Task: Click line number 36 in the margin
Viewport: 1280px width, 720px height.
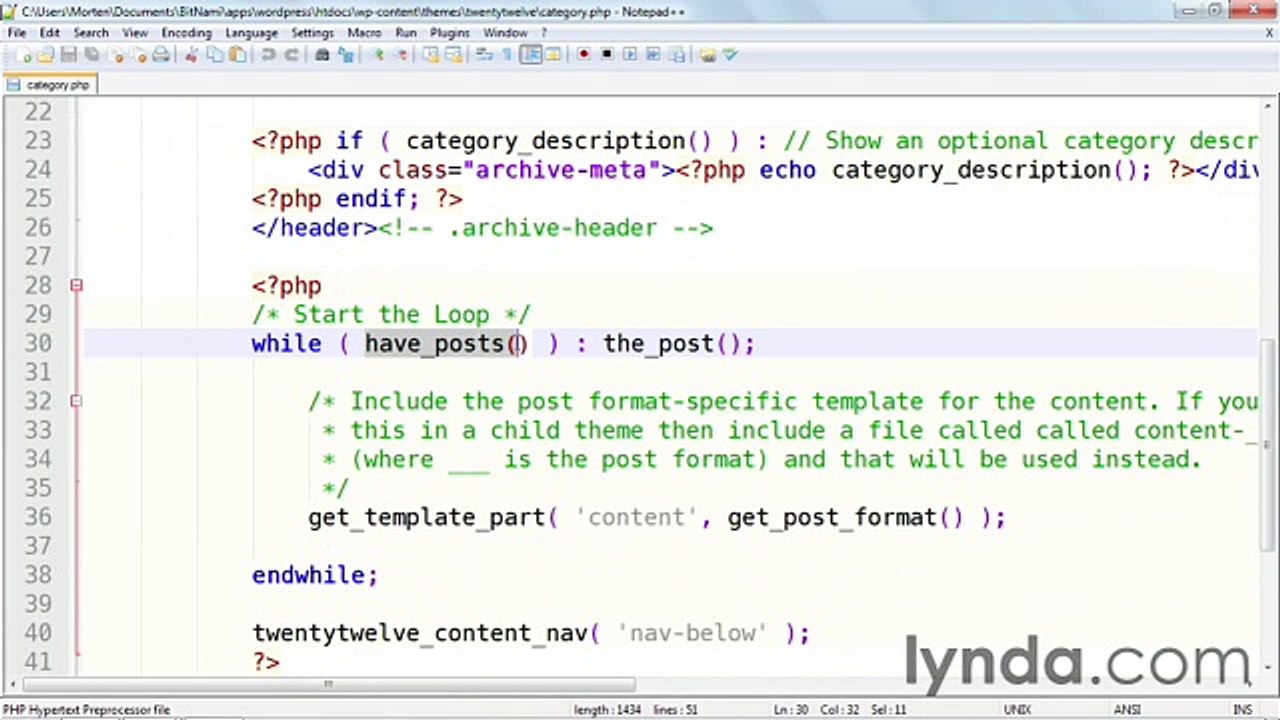Action: click(37, 517)
